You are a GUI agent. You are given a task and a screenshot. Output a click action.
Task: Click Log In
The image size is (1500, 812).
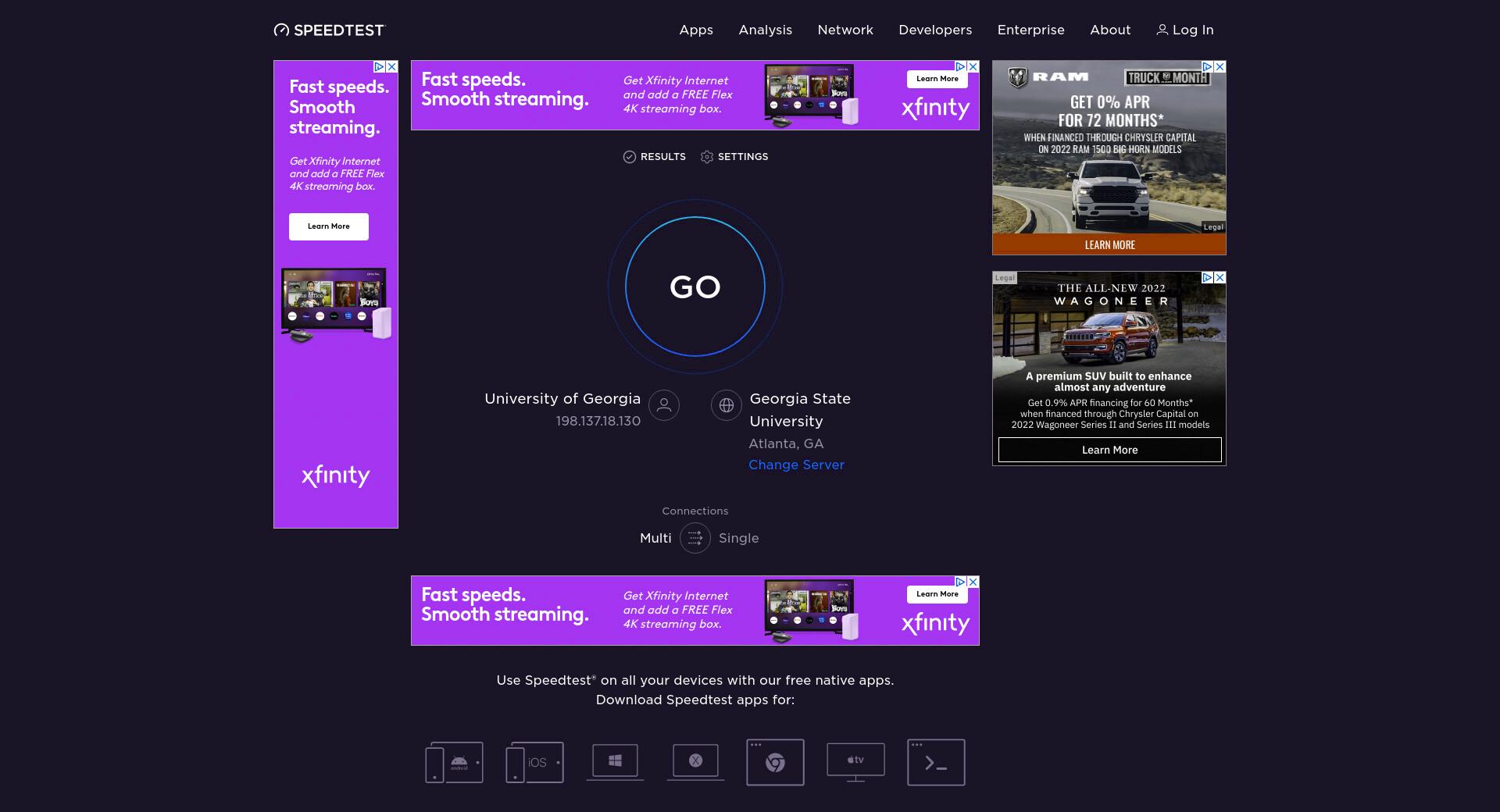click(1185, 30)
